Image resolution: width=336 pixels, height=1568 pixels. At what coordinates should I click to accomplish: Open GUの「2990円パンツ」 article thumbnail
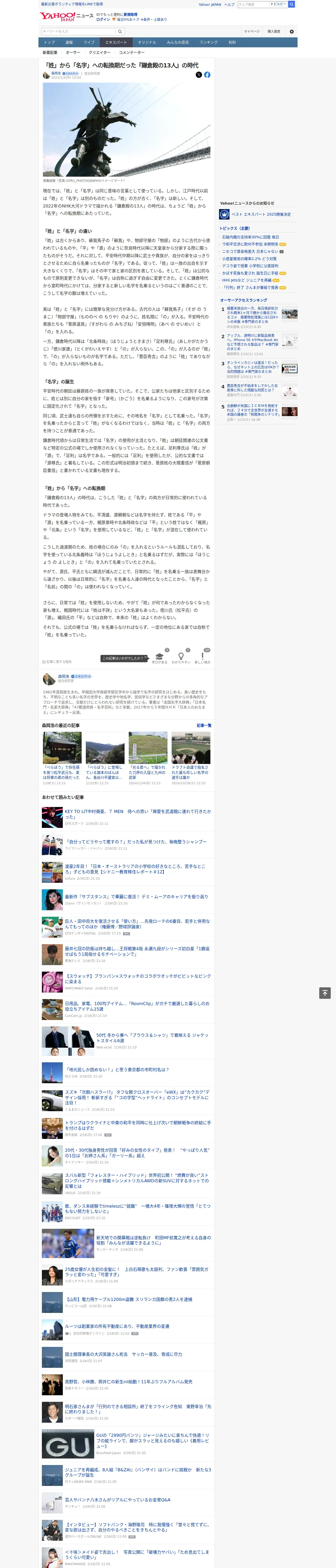point(68,1443)
